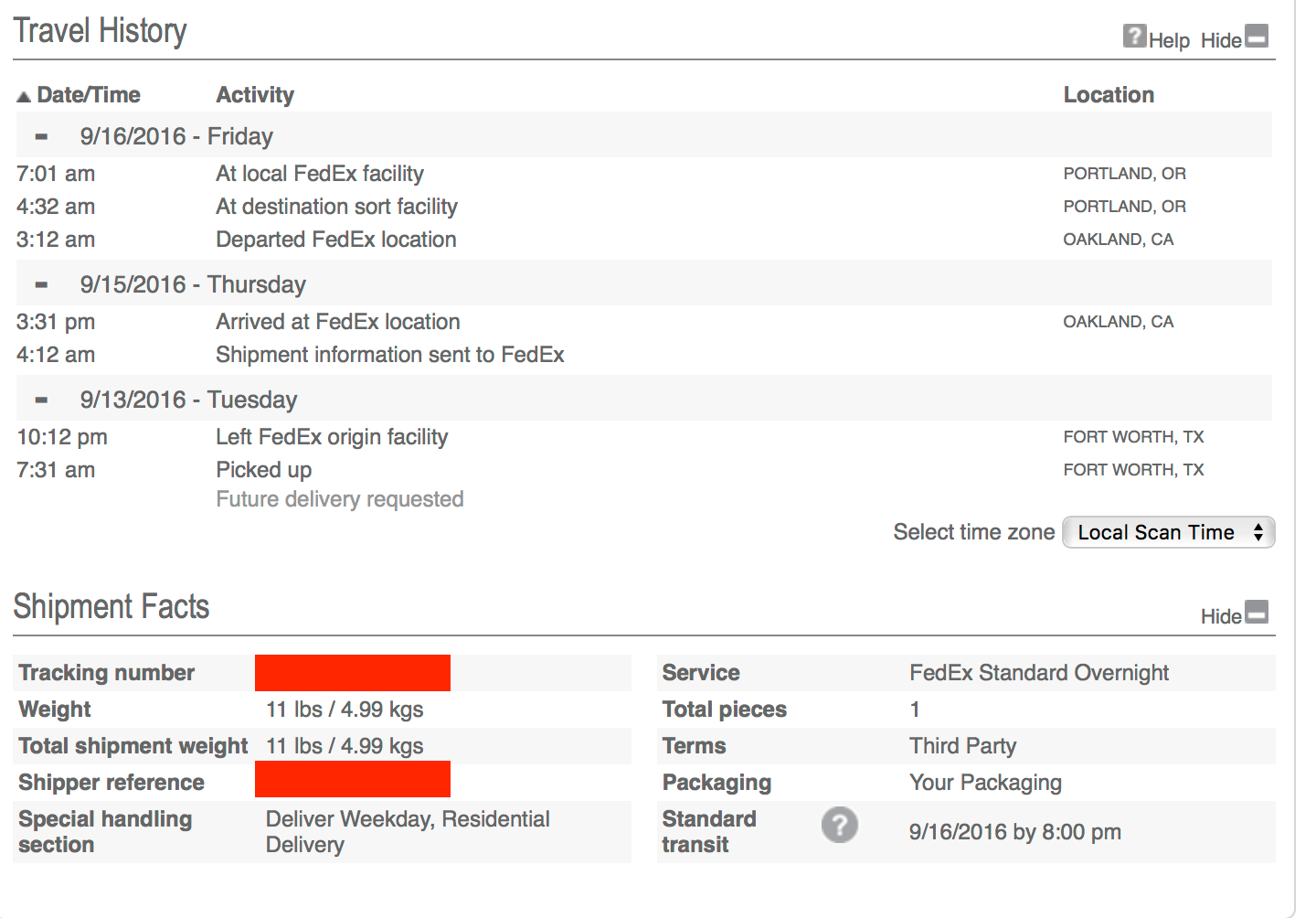Collapse Shipment Facts using the minus icon

1258,612
